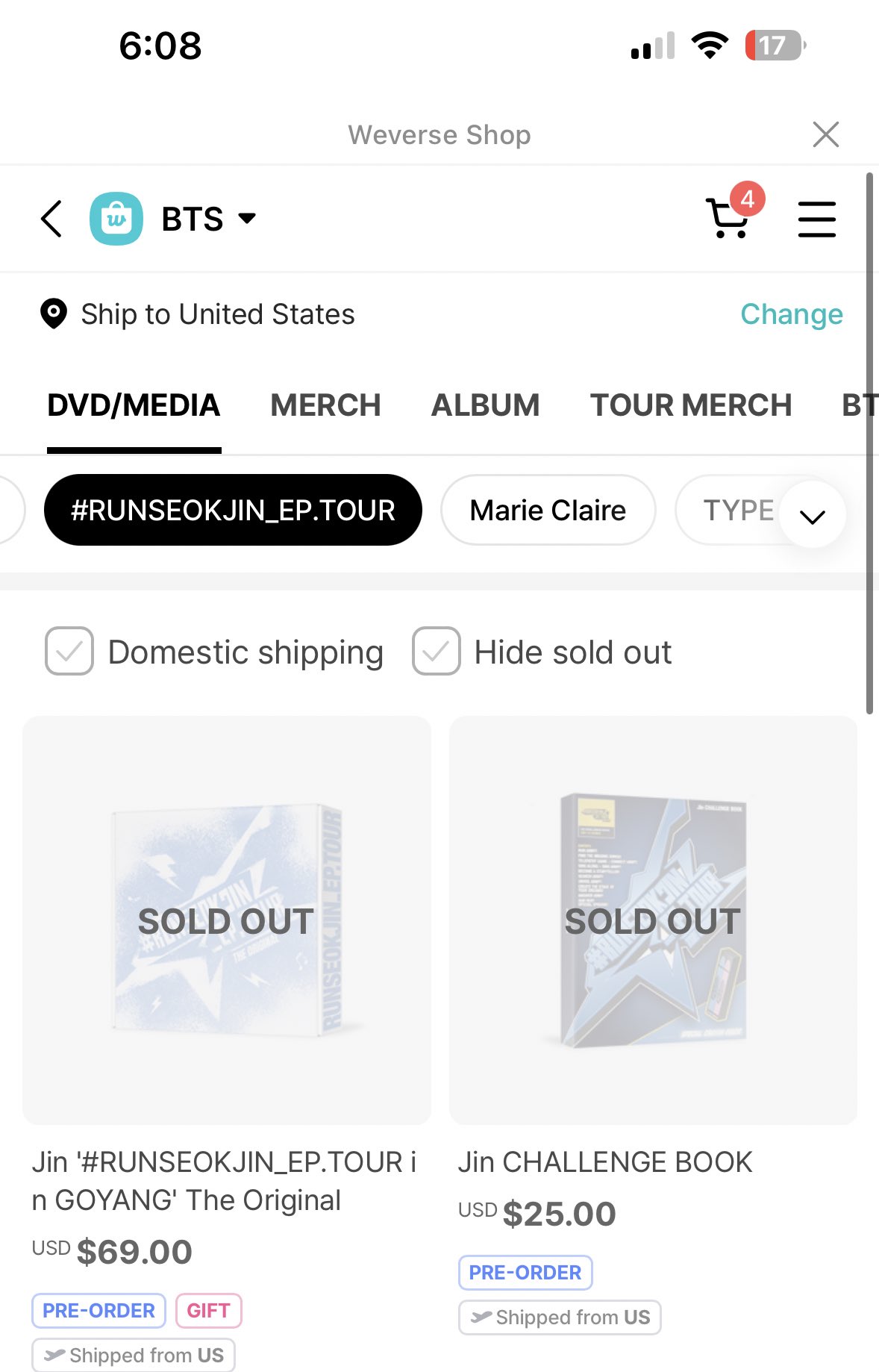This screenshot has width=879, height=1372.
Task: Open the shopping cart
Action: coord(725,220)
